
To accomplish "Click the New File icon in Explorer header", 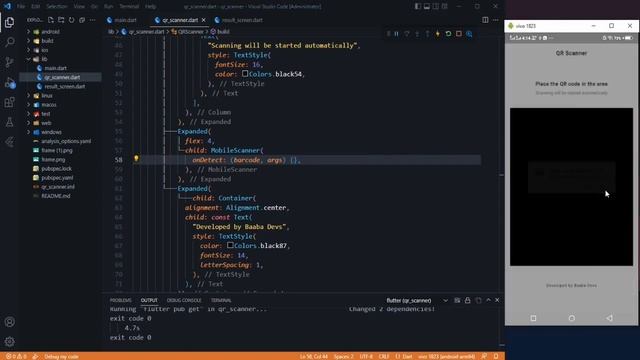I will click(51, 20).
